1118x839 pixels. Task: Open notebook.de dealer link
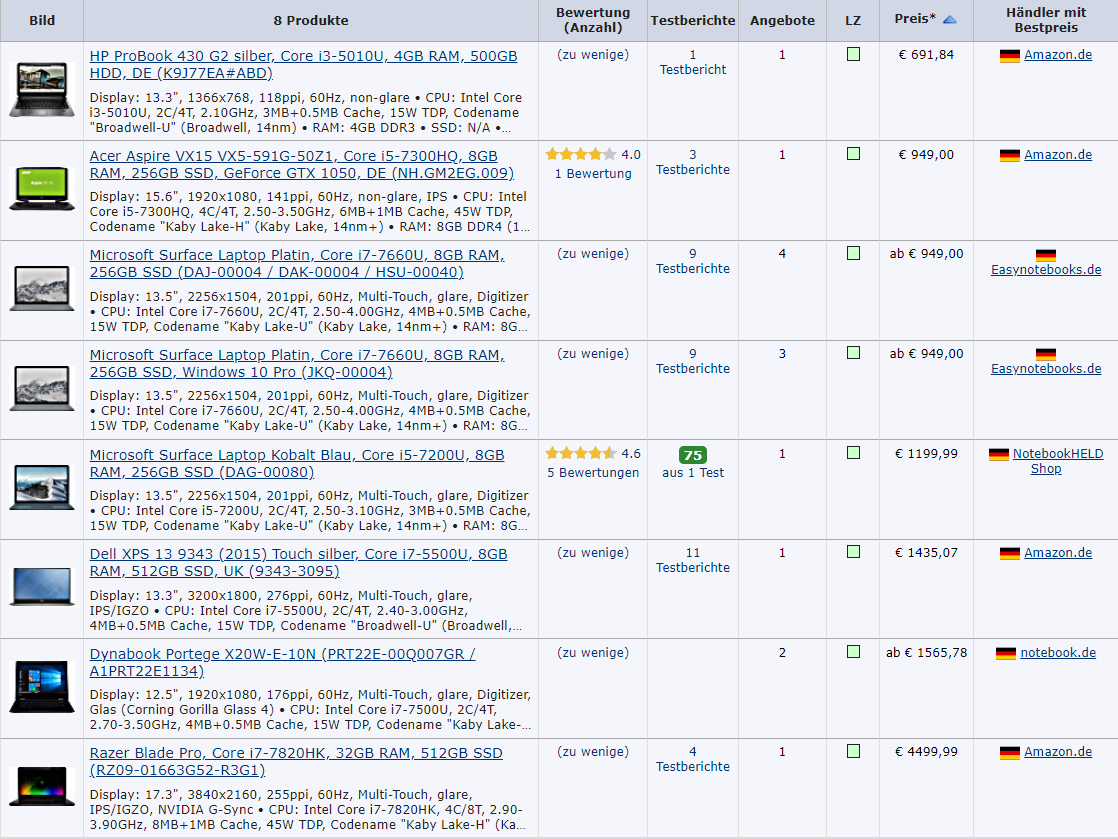pyautogui.click(x=1058, y=652)
